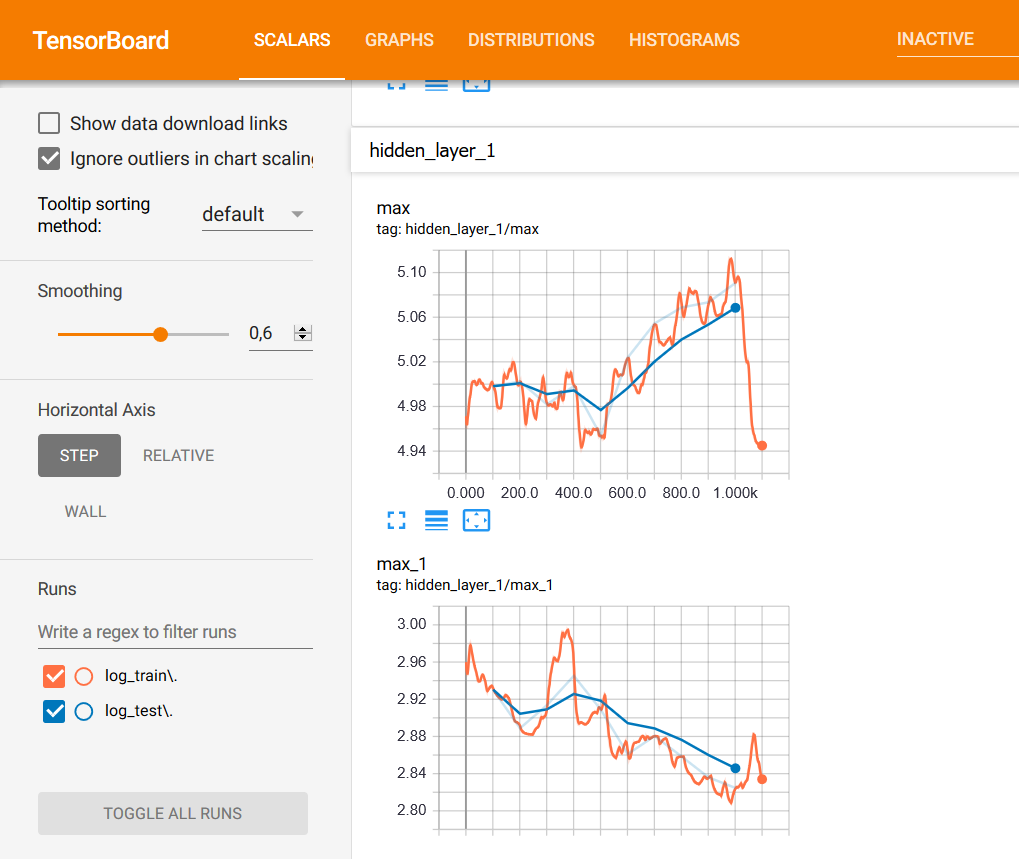Click expand icon at top chart toolbar
The height and width of the screenshot is (859, 1019).
point(396,84)
